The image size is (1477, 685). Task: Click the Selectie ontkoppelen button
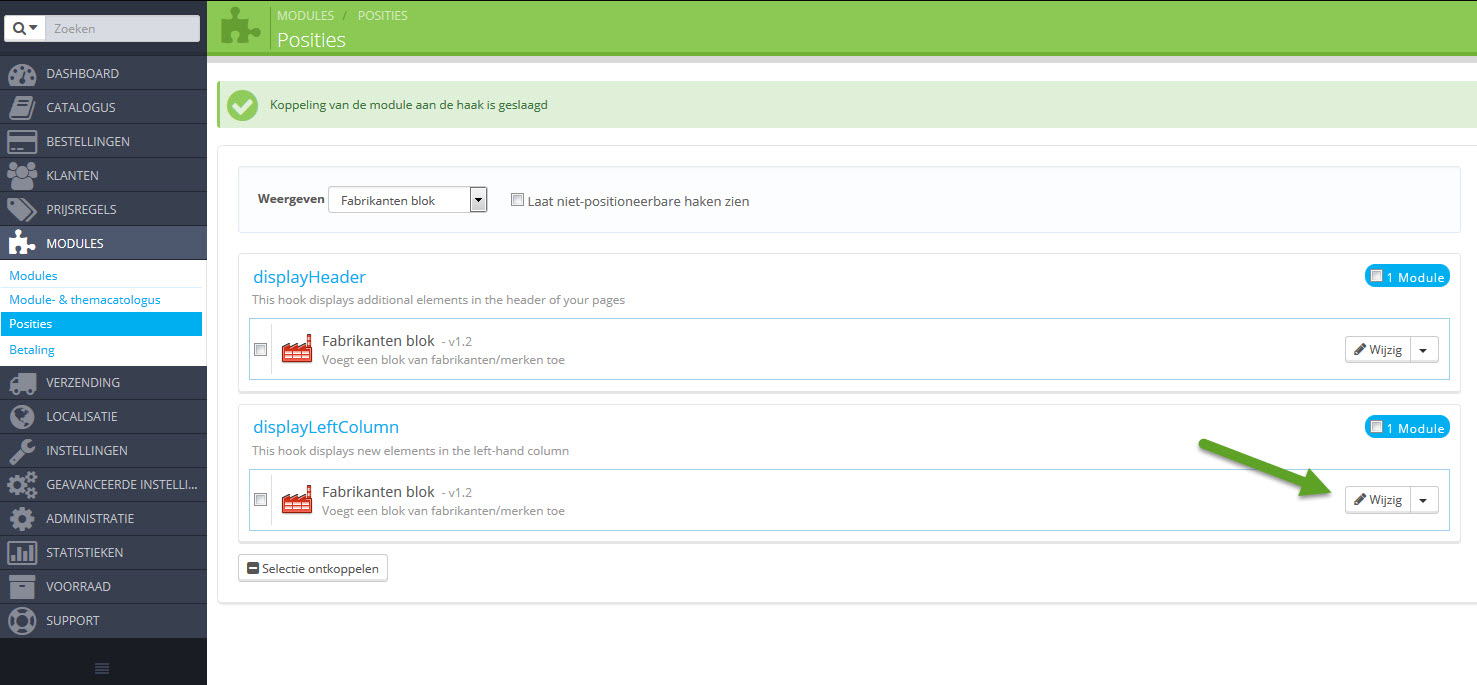coord(313,568)
